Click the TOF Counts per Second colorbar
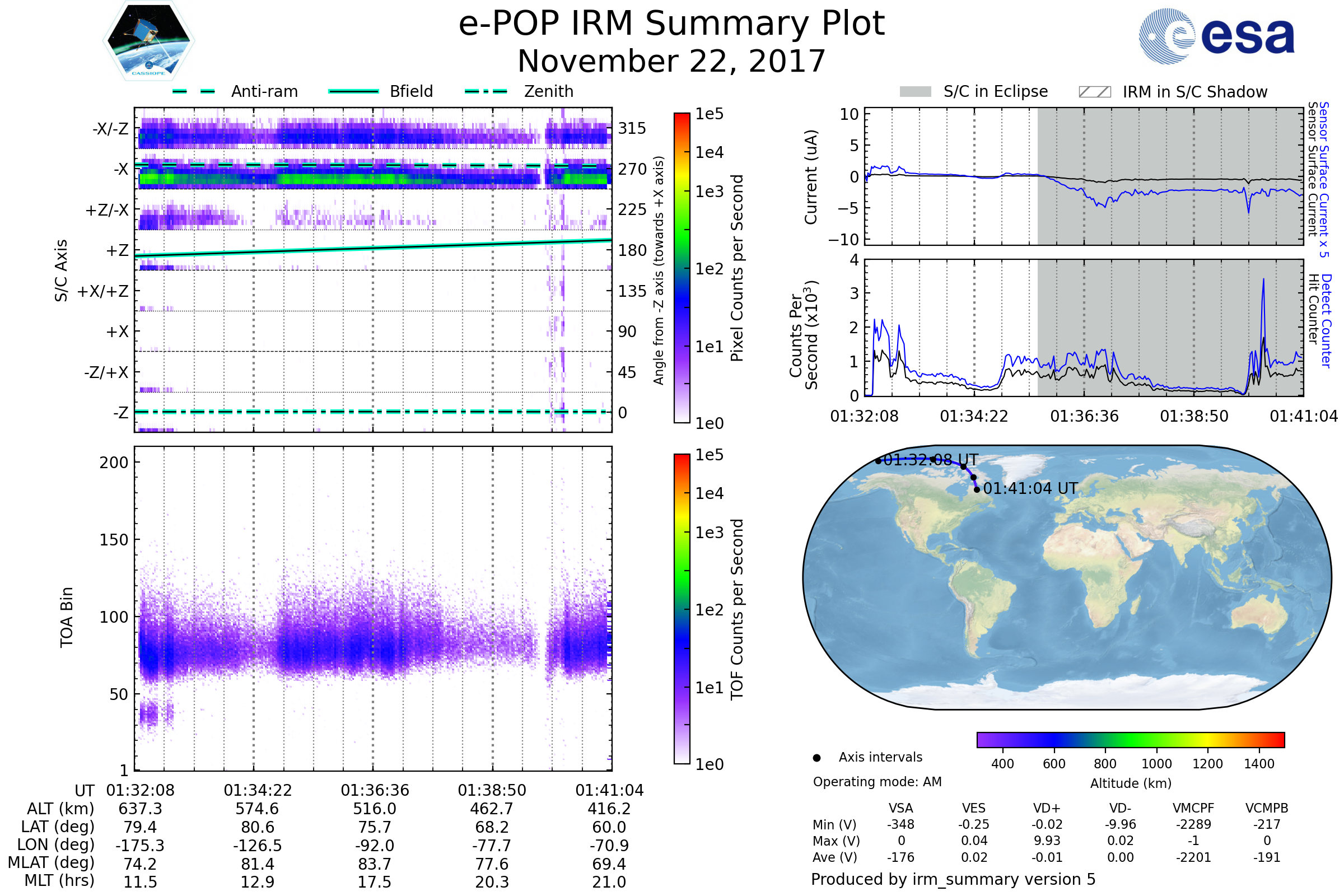 coord(682,609)
